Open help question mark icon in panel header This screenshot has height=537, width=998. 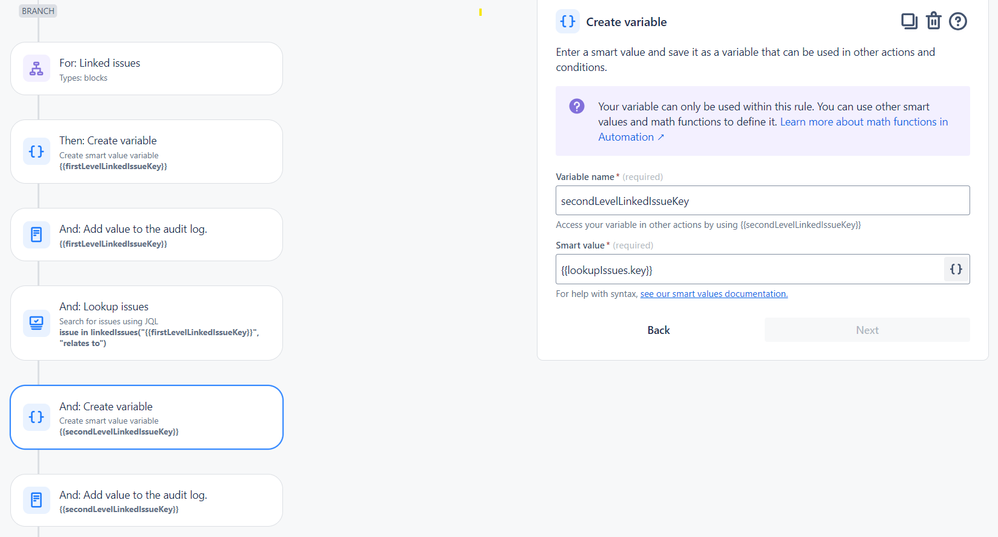(x=957, y=22)
